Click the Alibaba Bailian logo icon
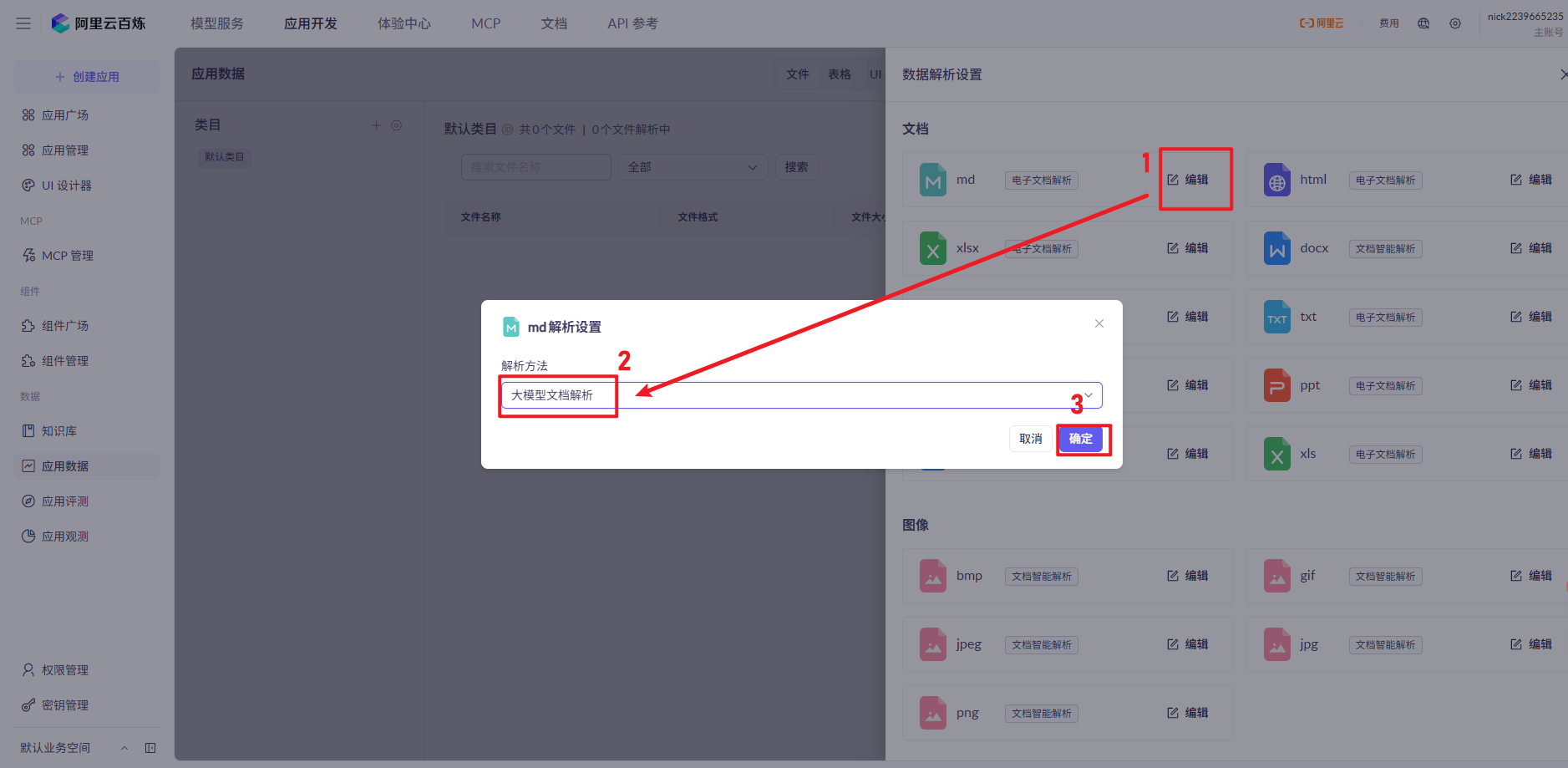Image resolution: width=1568 pixels, height=768 pixels. (60, 23)
